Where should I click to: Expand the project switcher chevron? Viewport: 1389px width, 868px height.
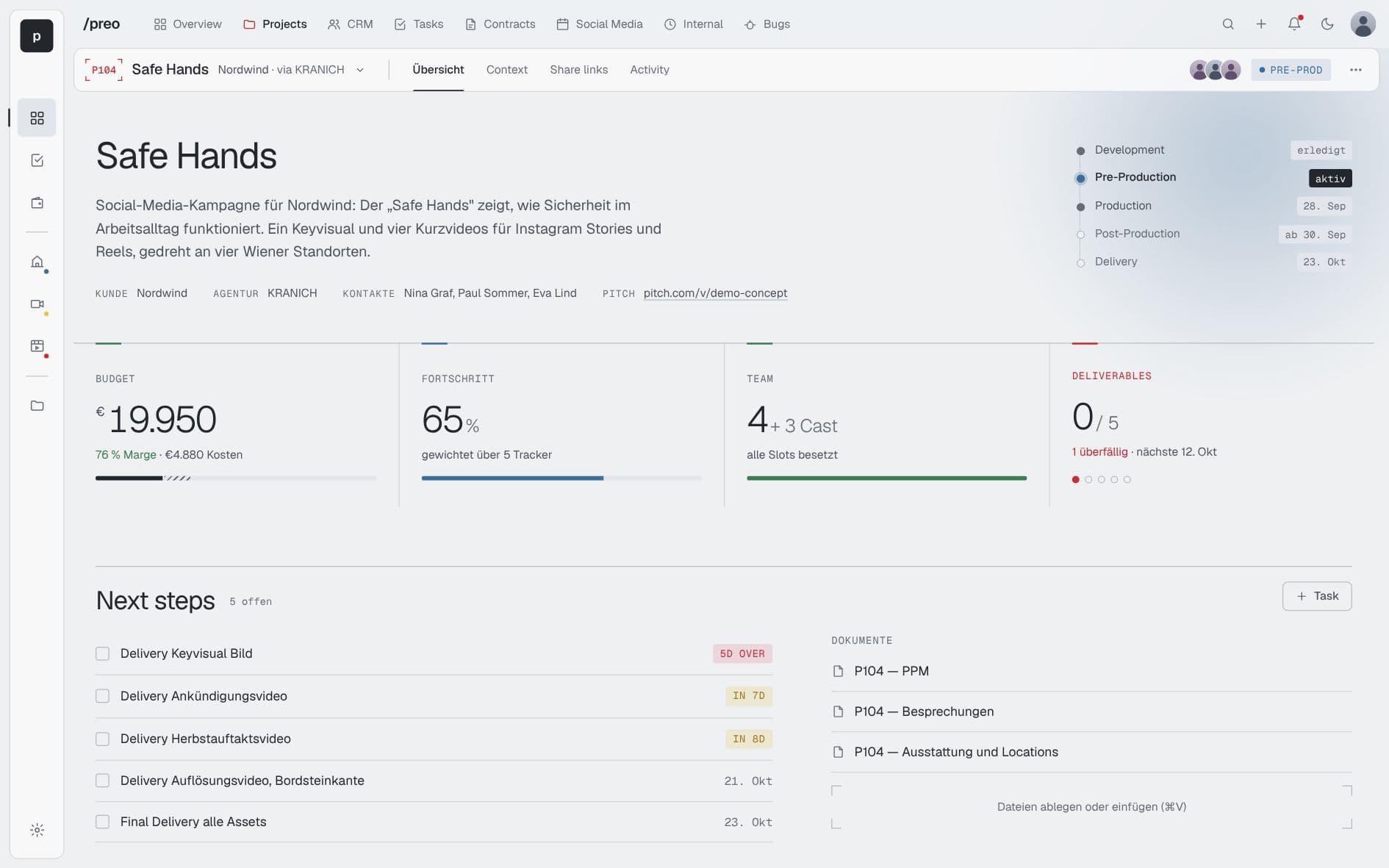tap(360, 70)
